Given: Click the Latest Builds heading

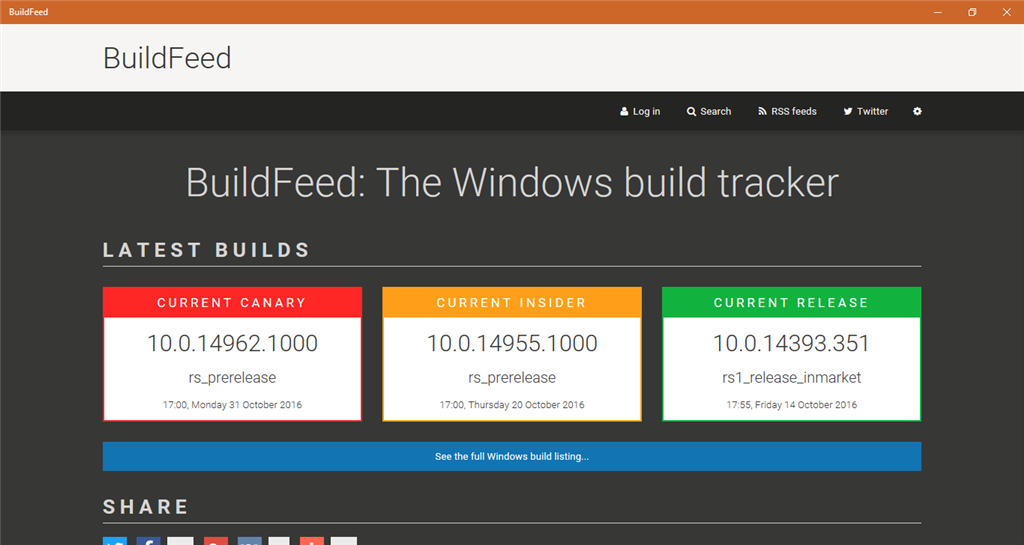Looking at the screenshot, I should coord(206,250).
